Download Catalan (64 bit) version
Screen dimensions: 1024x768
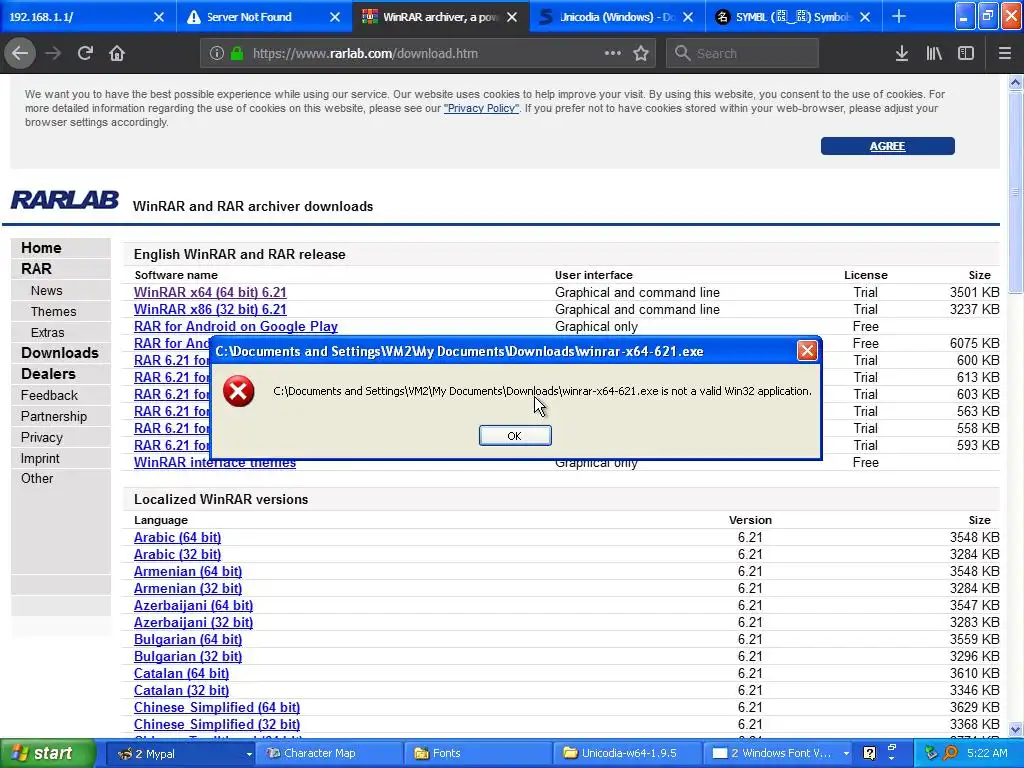pyautogui.click(x=182, y=673)
